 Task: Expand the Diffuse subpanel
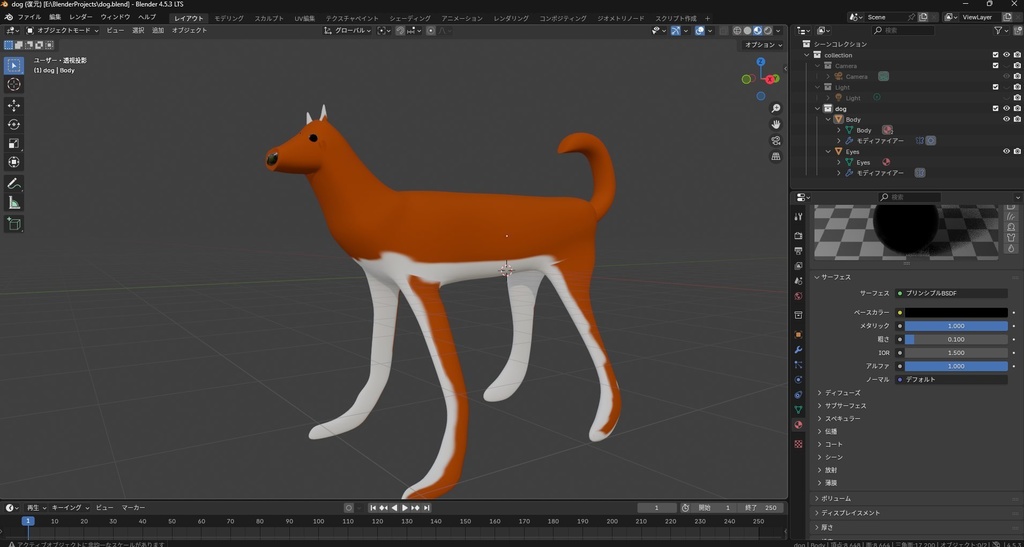[x=820, y=393]
